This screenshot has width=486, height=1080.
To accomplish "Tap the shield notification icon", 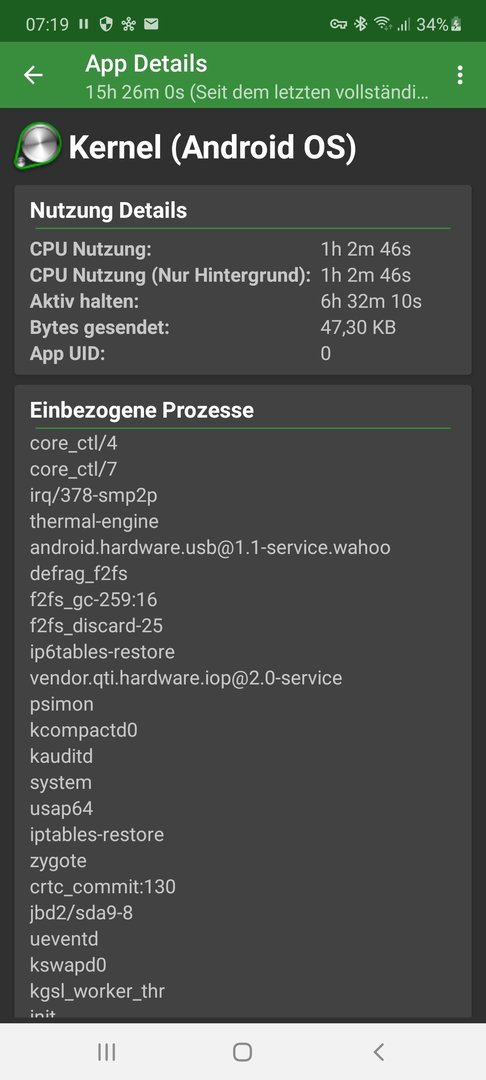I will click(105, 24).
